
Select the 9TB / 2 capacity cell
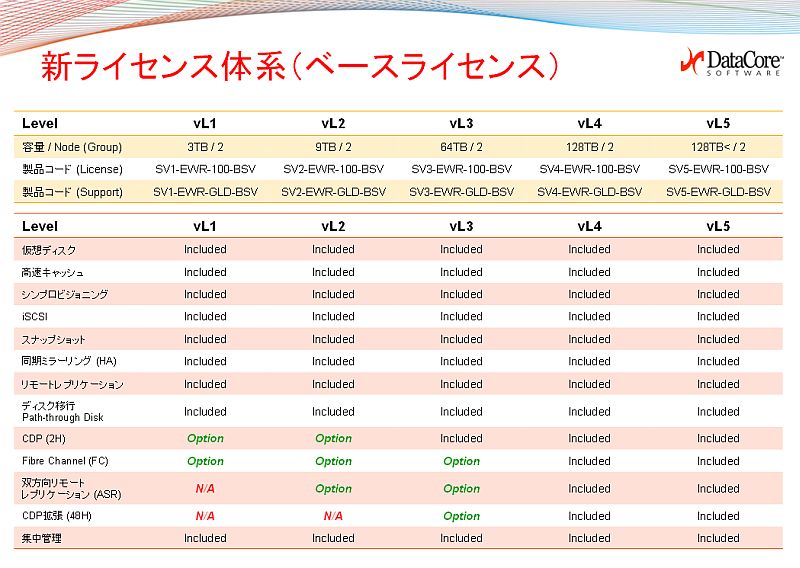[333, 147]
